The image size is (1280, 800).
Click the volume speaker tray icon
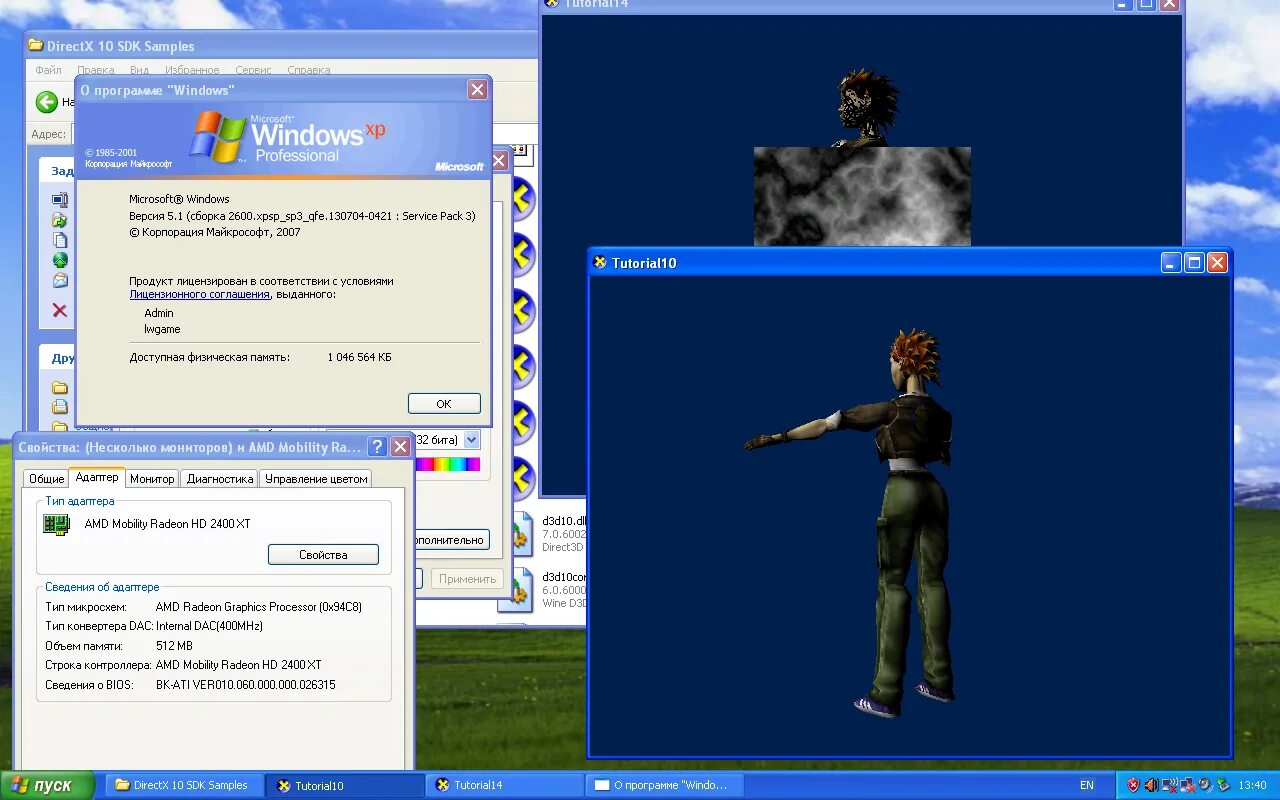[1151, 785]
